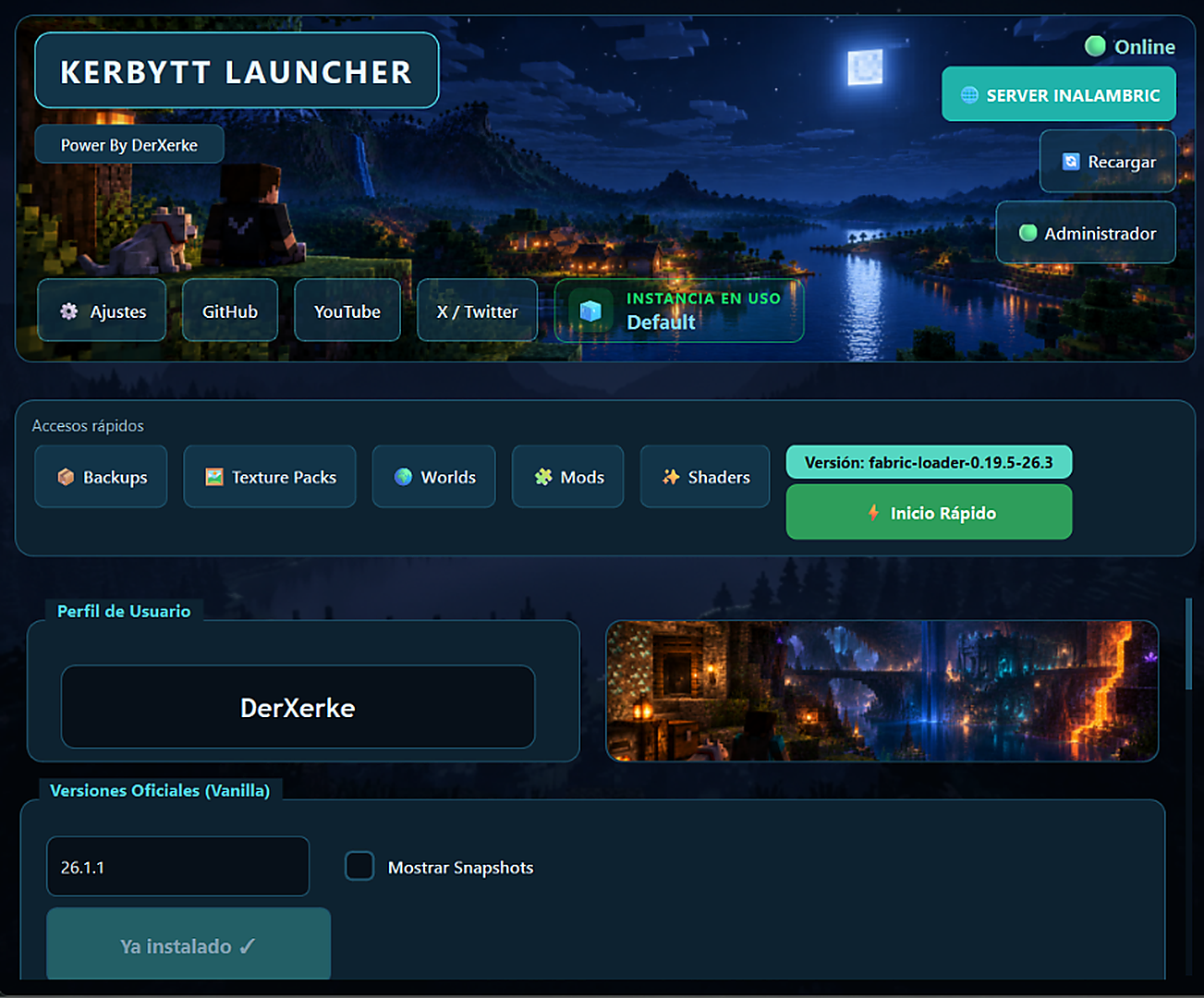Click the sparkle icon on Shaders
The width and height of the screenshot is (1204, 998).
pyautogui.click(x=671, y=477)
